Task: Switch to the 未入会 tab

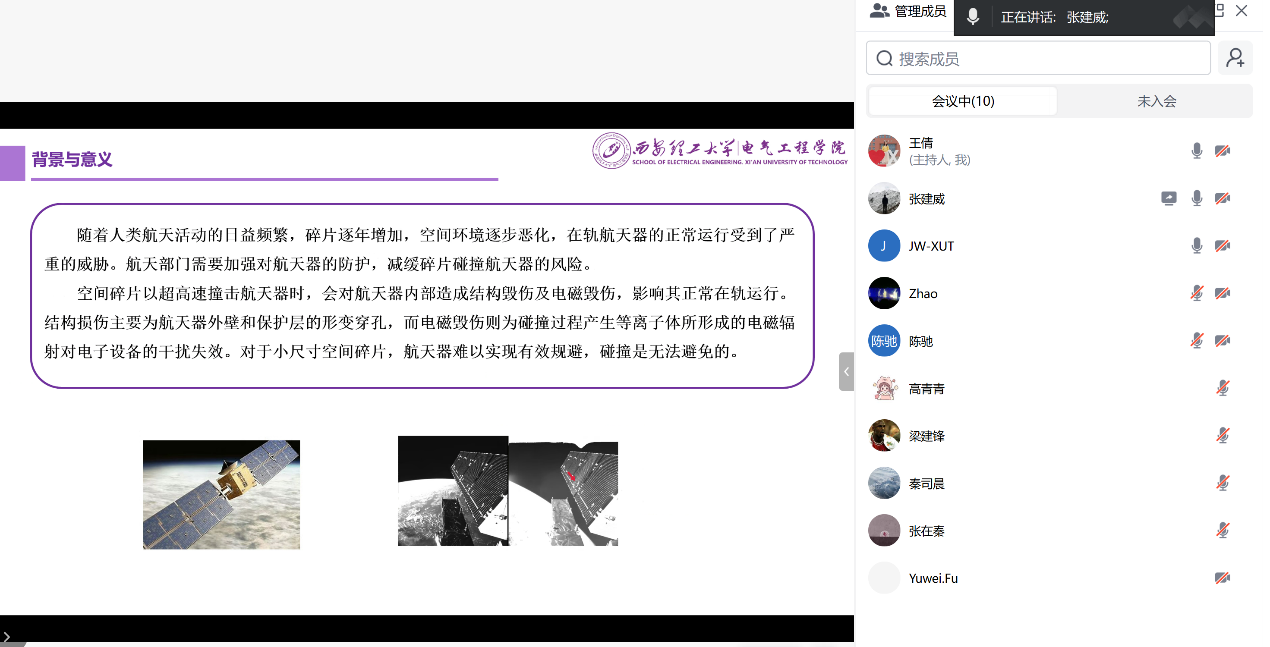Action: point(1156,101)
